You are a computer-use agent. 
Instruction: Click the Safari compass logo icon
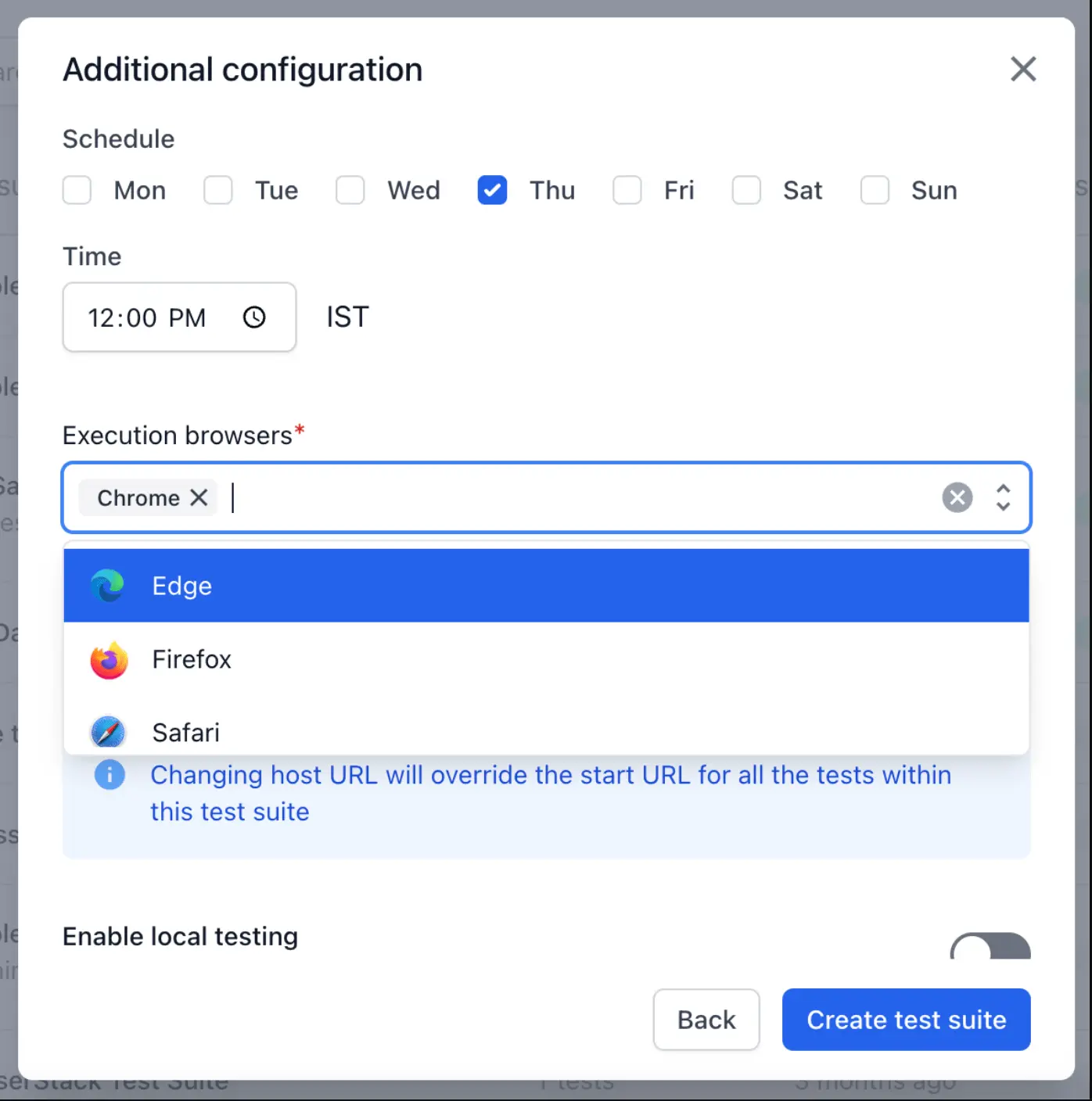pos(108,733)
